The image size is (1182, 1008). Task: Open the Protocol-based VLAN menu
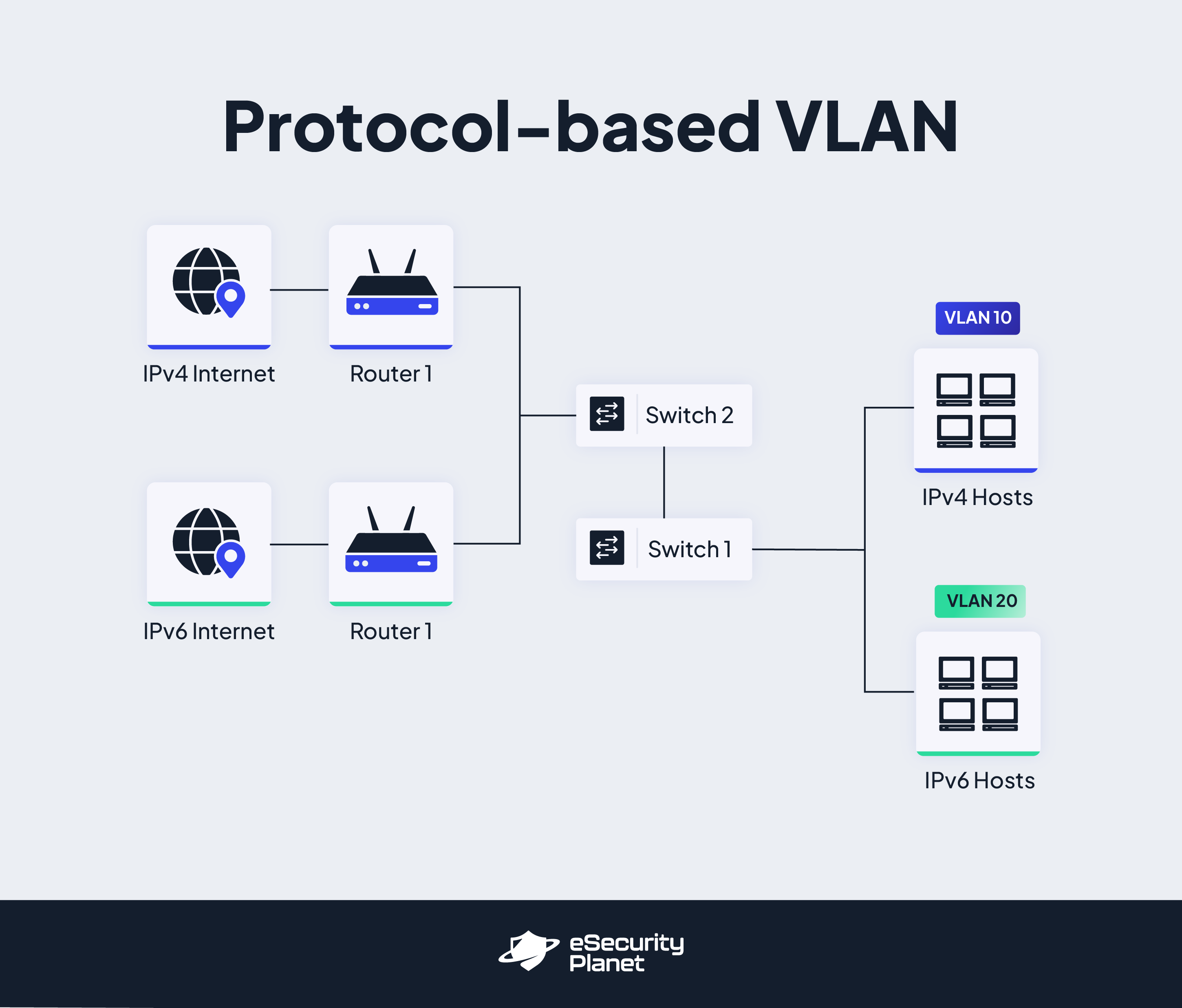point(591,100)
